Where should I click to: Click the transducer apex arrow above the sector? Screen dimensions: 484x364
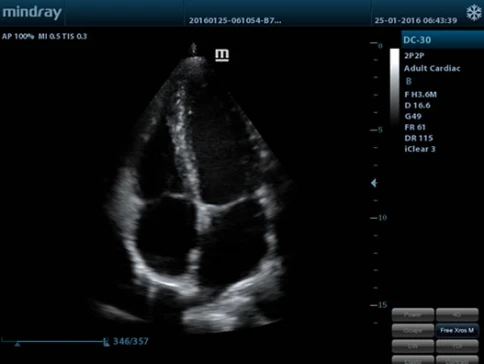point(193,49)
